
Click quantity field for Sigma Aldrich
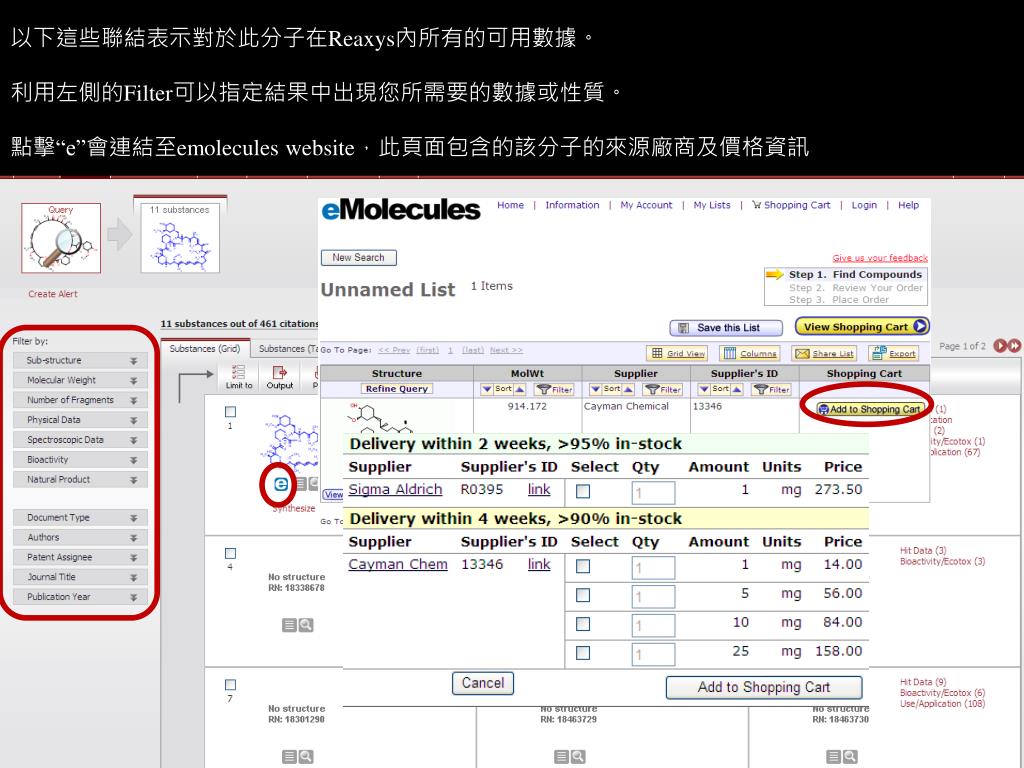click(x=653, y=492)
